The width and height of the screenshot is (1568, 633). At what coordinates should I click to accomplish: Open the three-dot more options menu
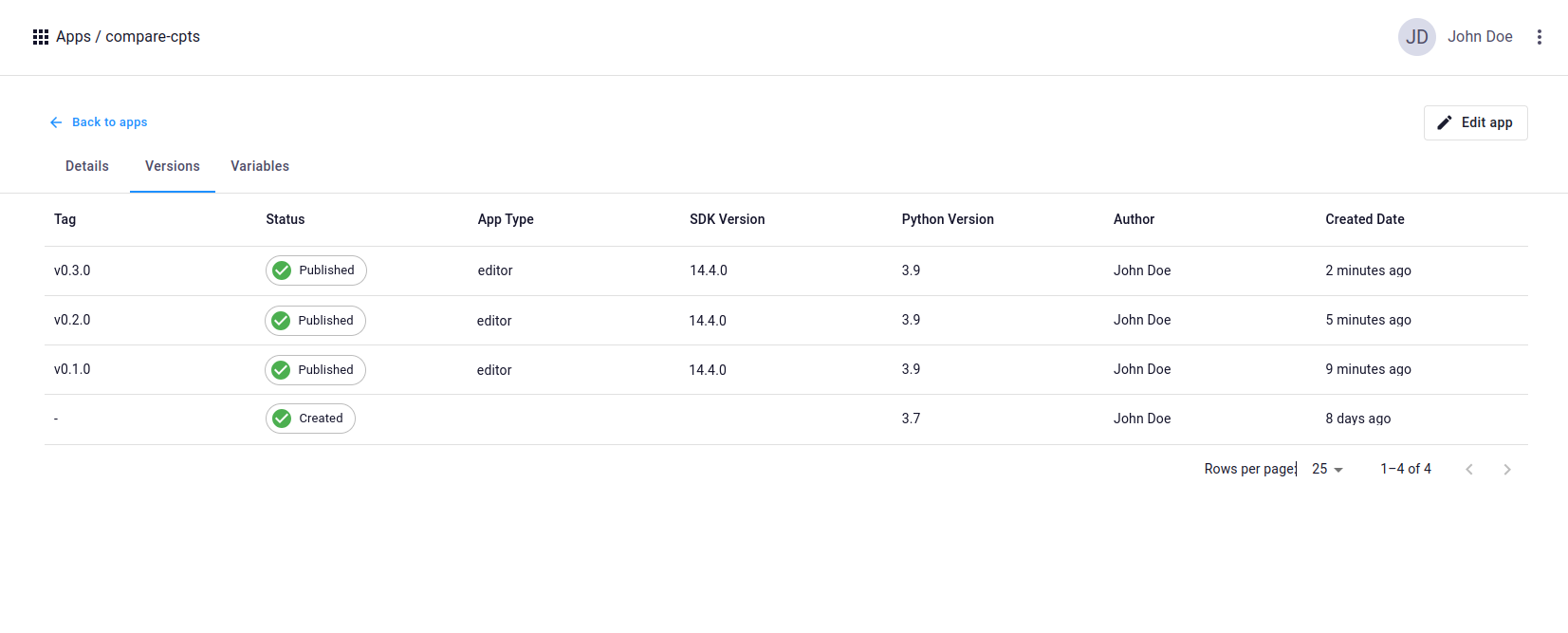(1539, 37)
